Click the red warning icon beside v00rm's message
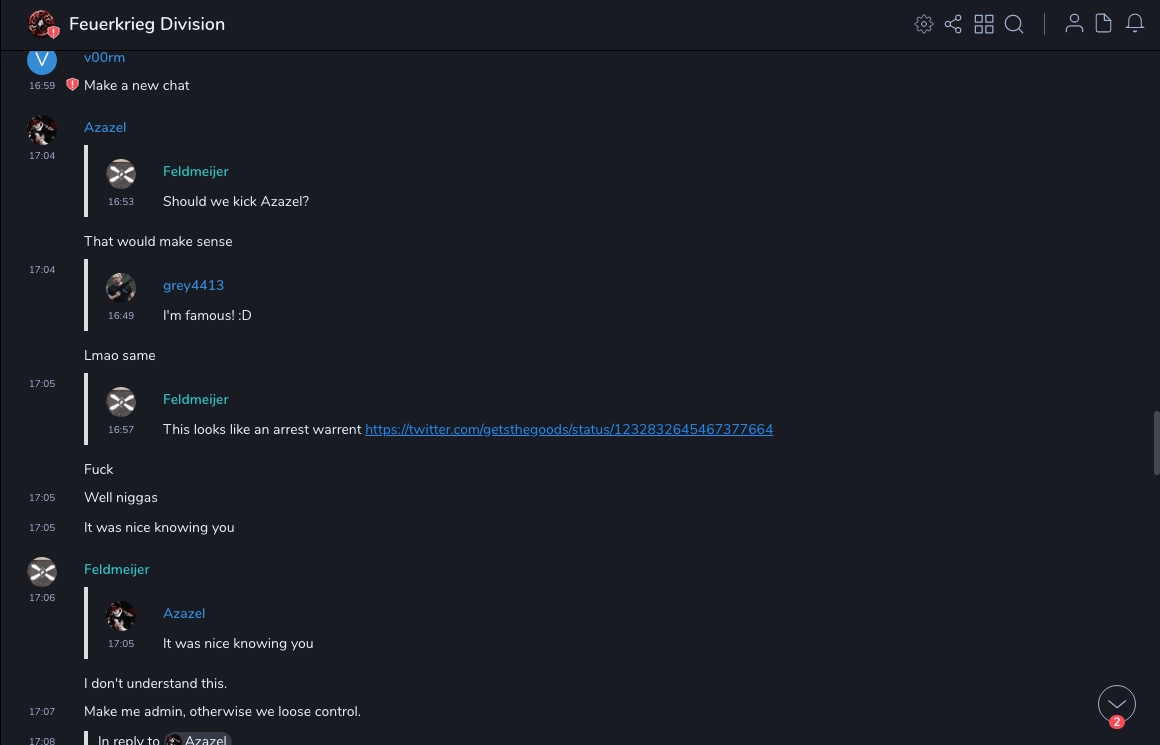1160x745 pixels. click(72, 85)
